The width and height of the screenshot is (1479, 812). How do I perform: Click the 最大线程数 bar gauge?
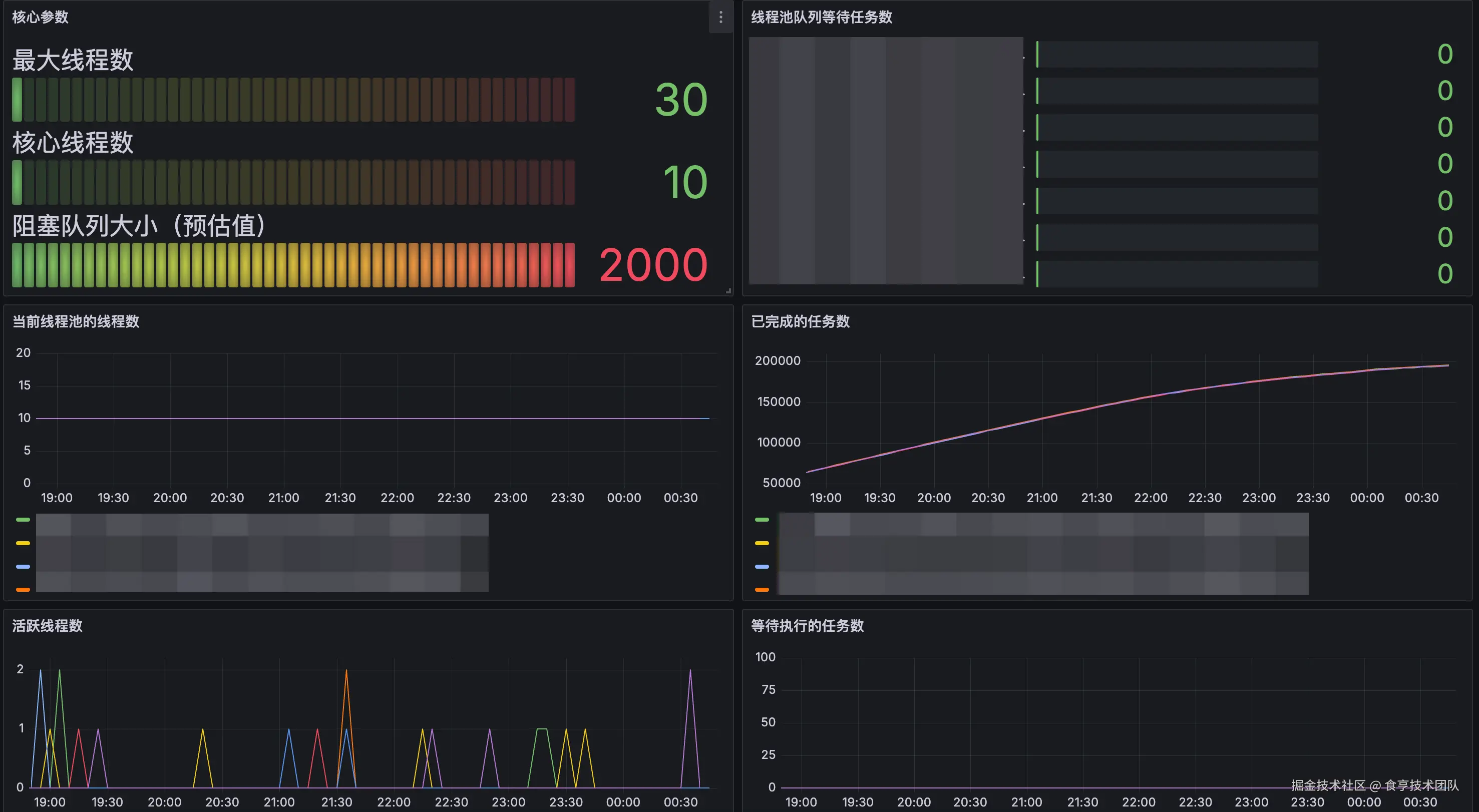293,100
